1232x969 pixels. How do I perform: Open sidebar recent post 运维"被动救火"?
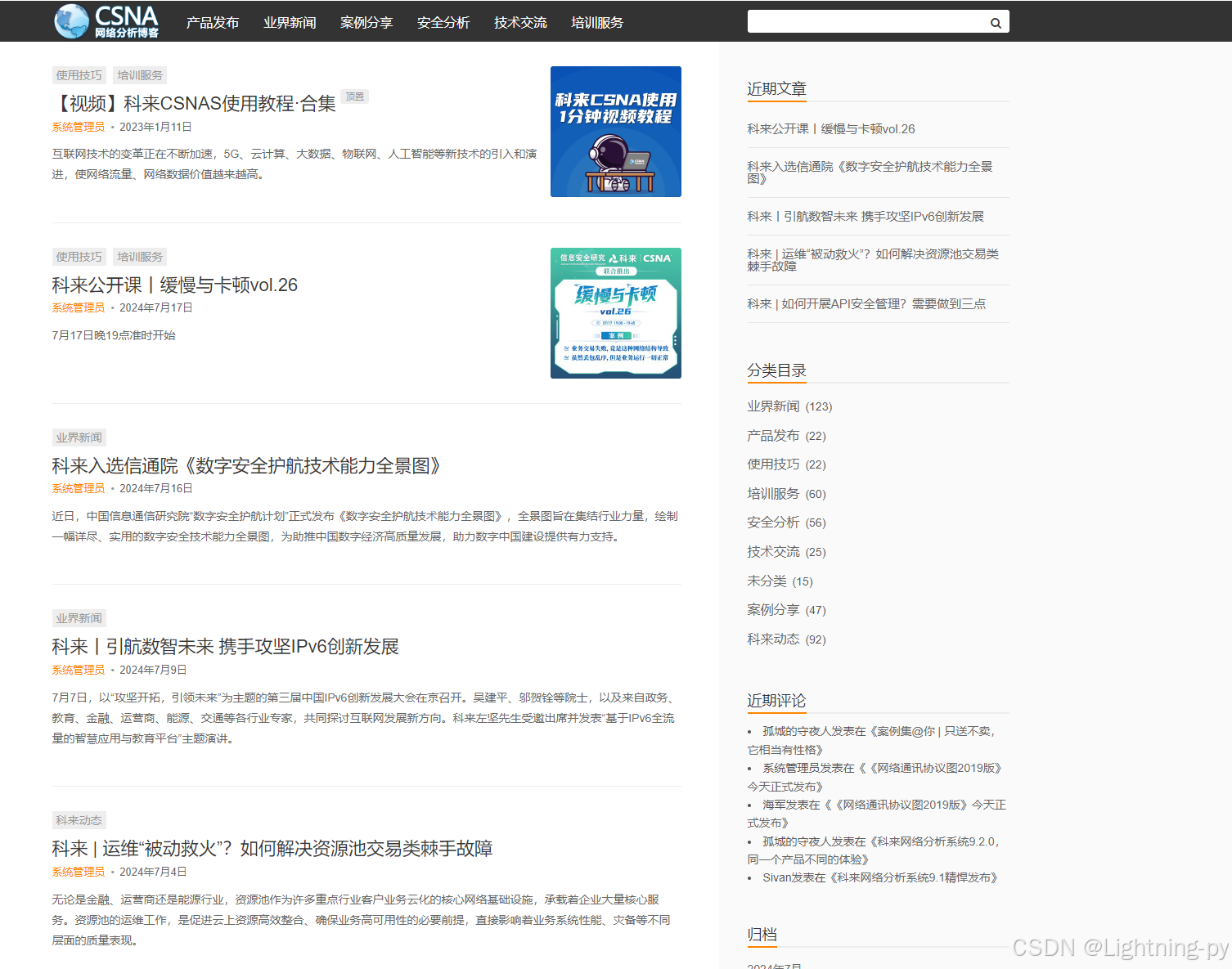[x=873, y=260]
